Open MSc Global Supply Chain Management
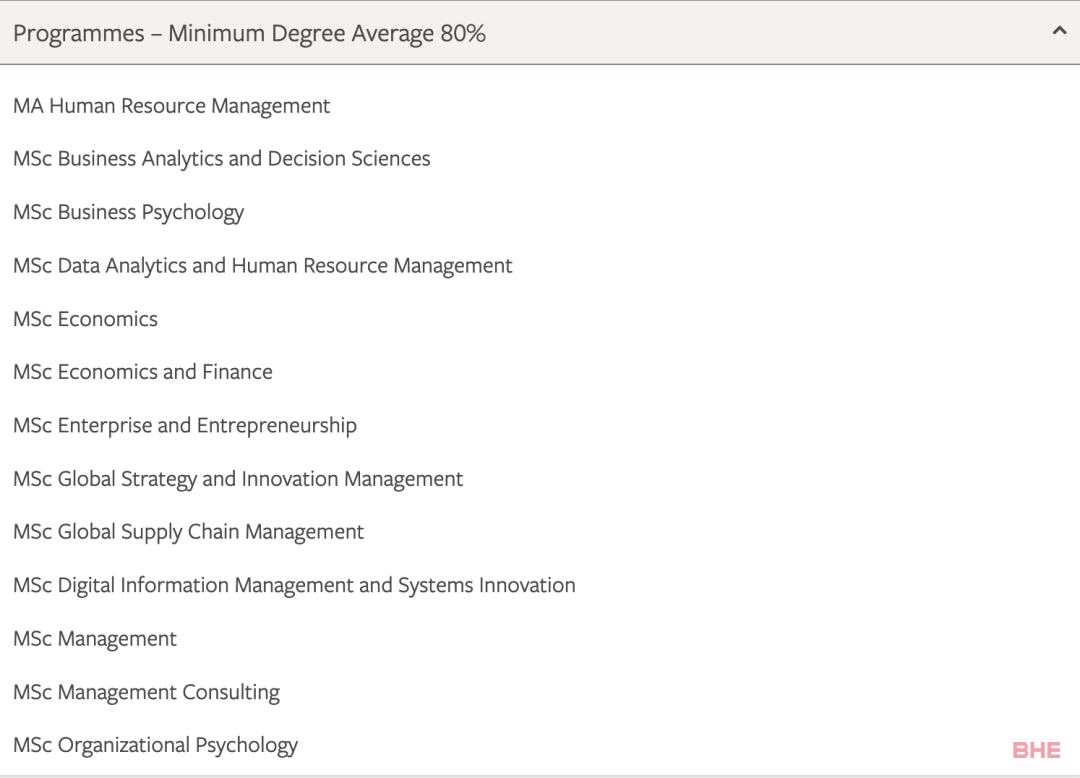1080x778 pixels. (188, 532)
